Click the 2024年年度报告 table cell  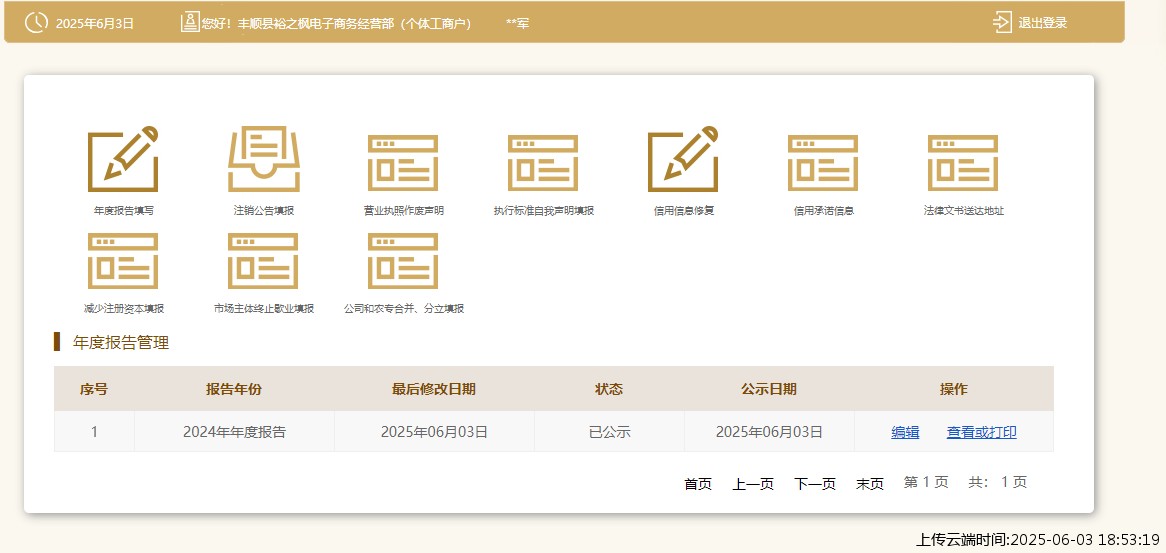[x=234, y=431]
